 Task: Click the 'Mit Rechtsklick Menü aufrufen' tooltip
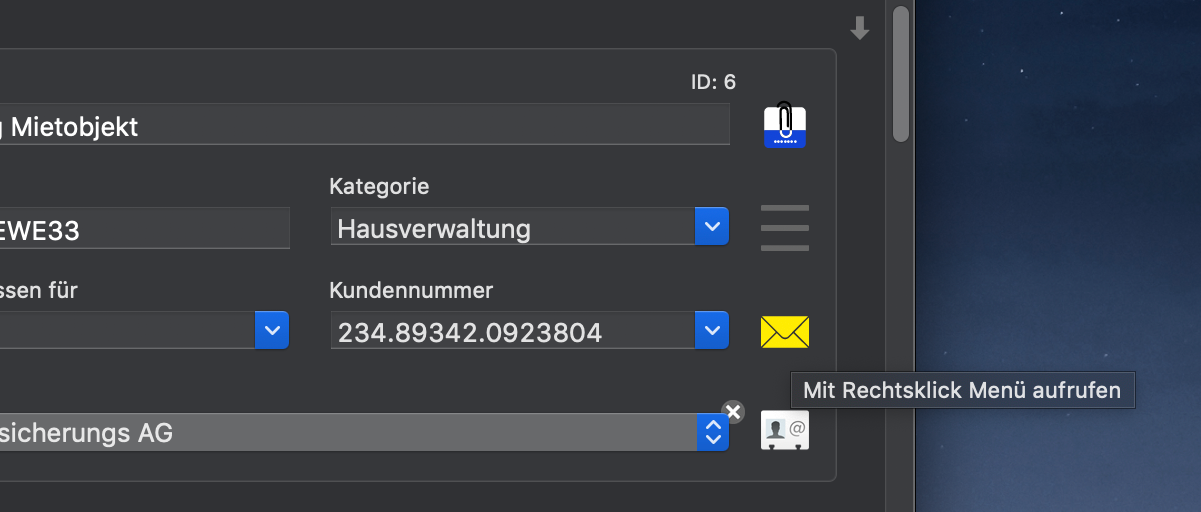coord(962,389)
